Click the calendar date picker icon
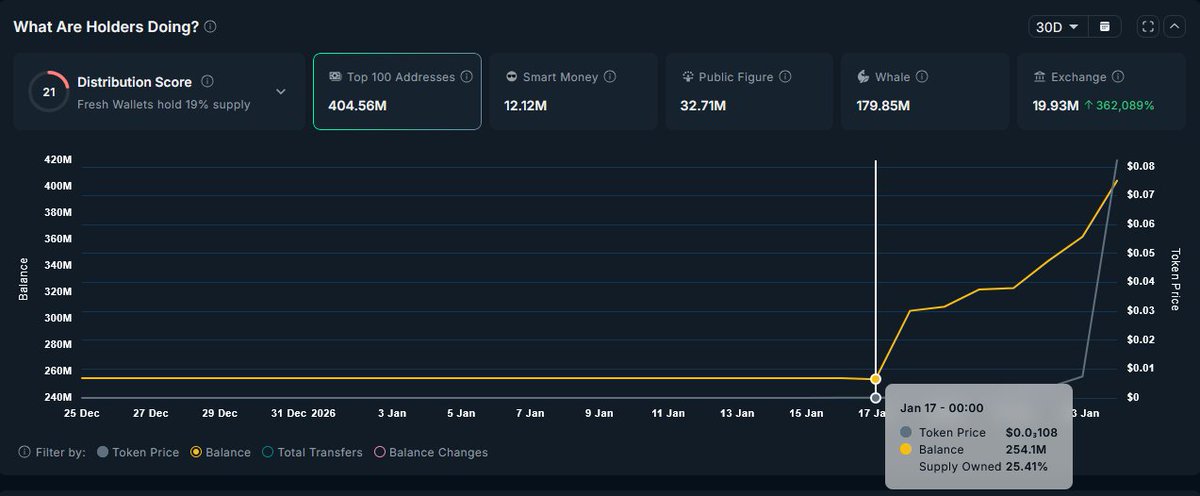The height and width of the screenshot is (496, 1200). (x=1105, y=27)
